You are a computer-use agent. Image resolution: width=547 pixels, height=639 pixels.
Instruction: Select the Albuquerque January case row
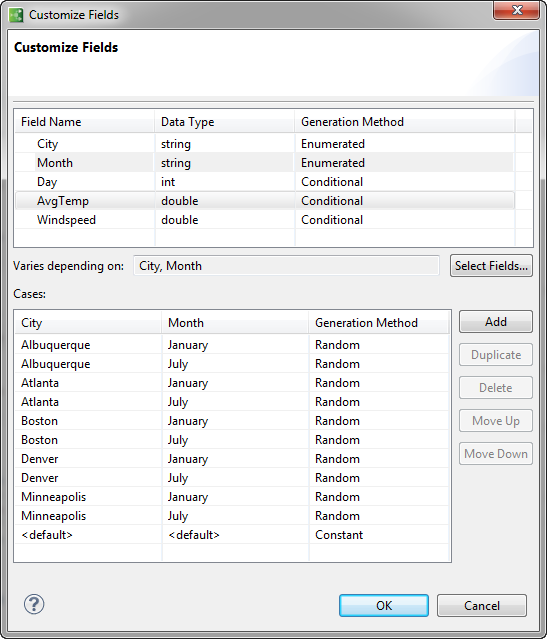(x=232, y=345)
